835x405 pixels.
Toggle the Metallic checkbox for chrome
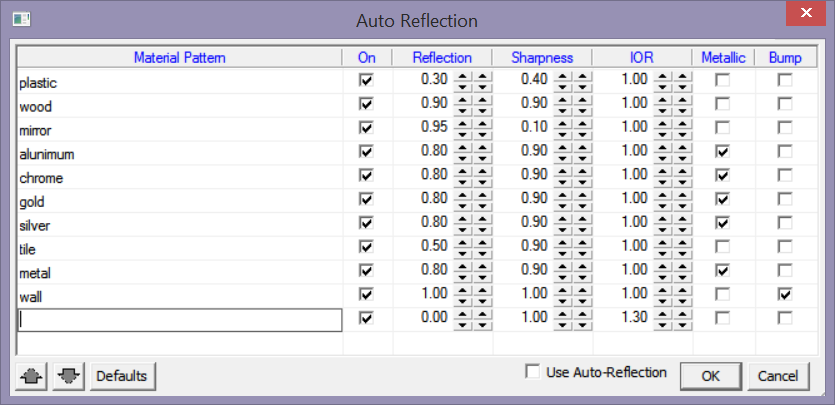tap(722, 176)
